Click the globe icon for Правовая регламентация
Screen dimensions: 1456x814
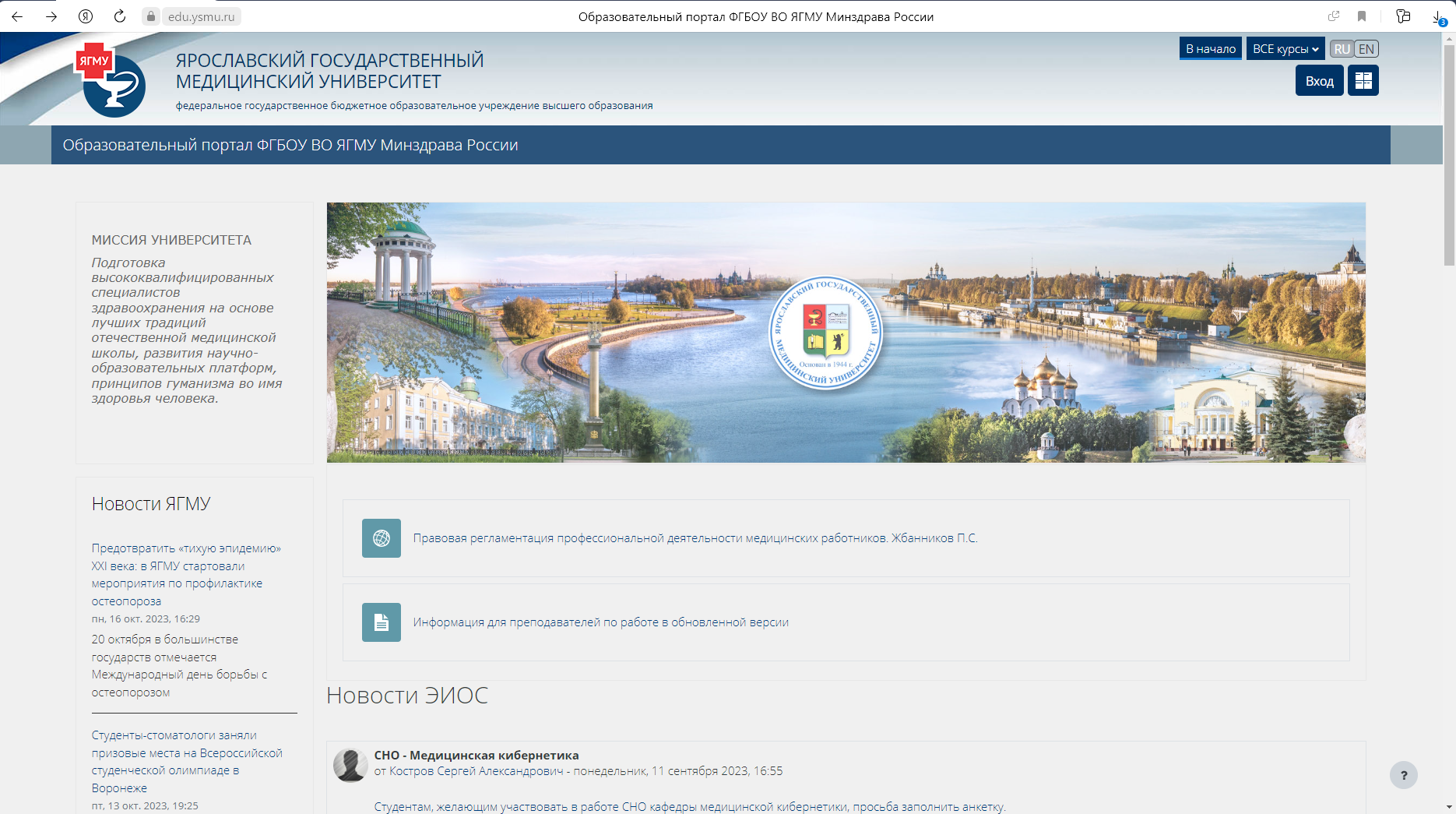tap(382, 538)
